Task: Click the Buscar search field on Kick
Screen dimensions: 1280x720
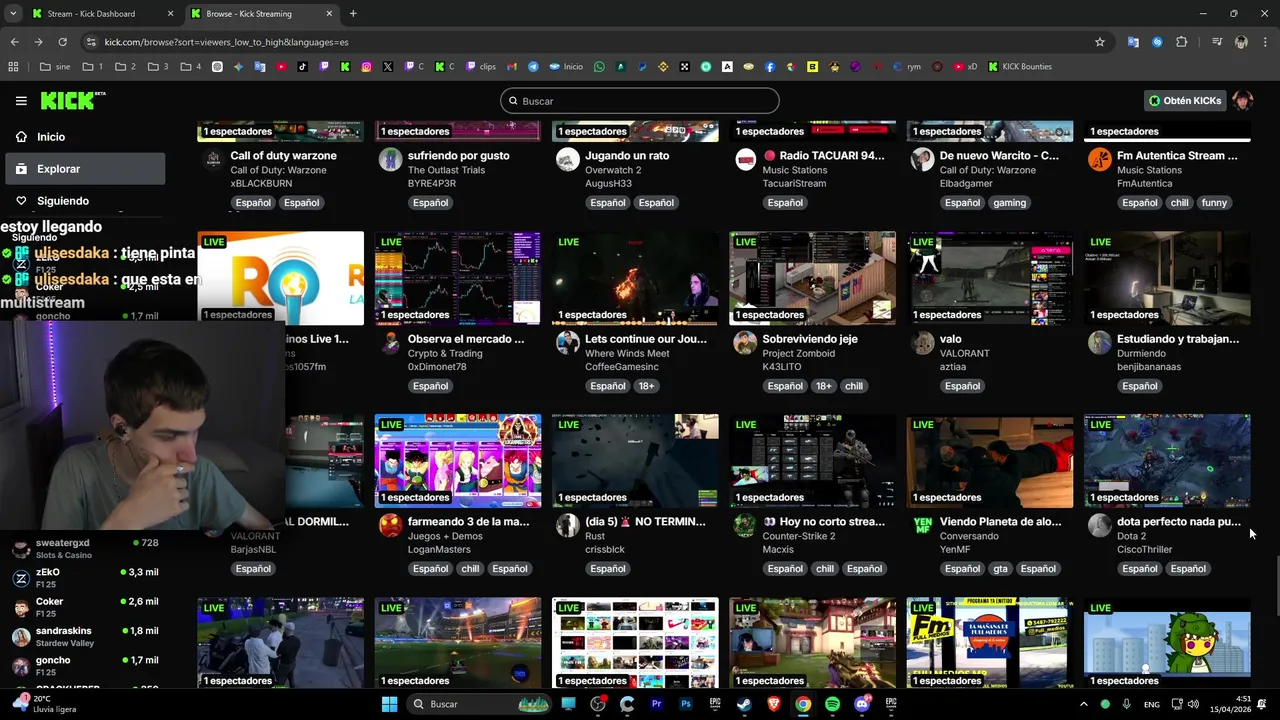Action: click(x=640, y=101)
